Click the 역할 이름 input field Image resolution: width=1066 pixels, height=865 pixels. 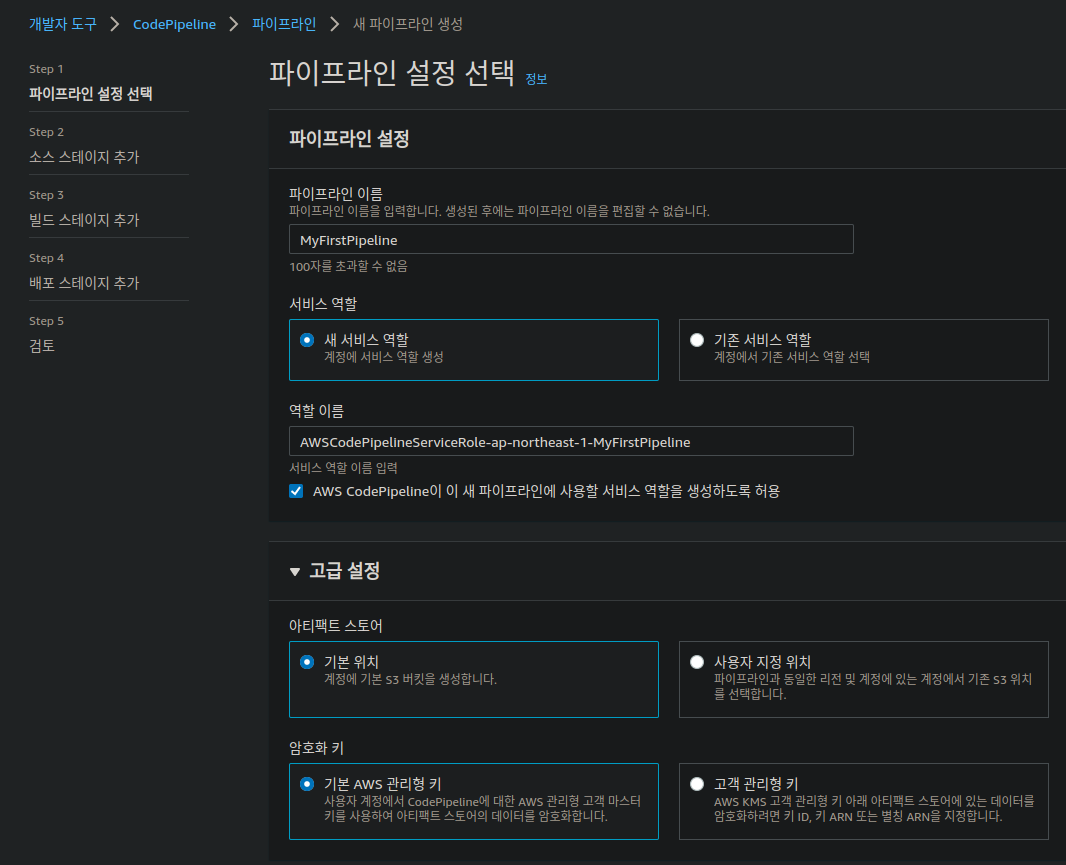pyautogui.click(x=571, y=441)
